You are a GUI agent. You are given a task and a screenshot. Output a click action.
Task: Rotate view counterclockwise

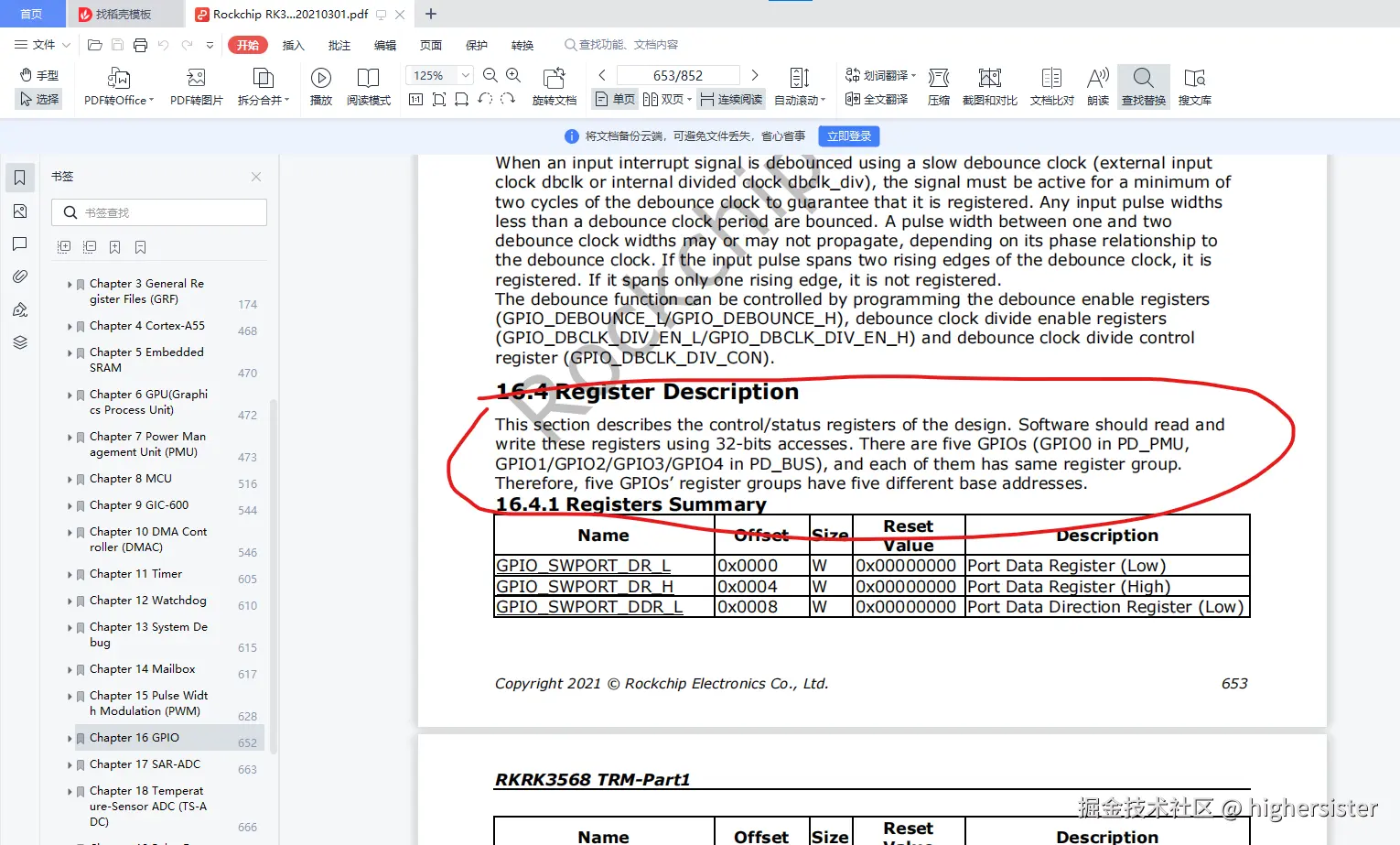coord(485,99)
